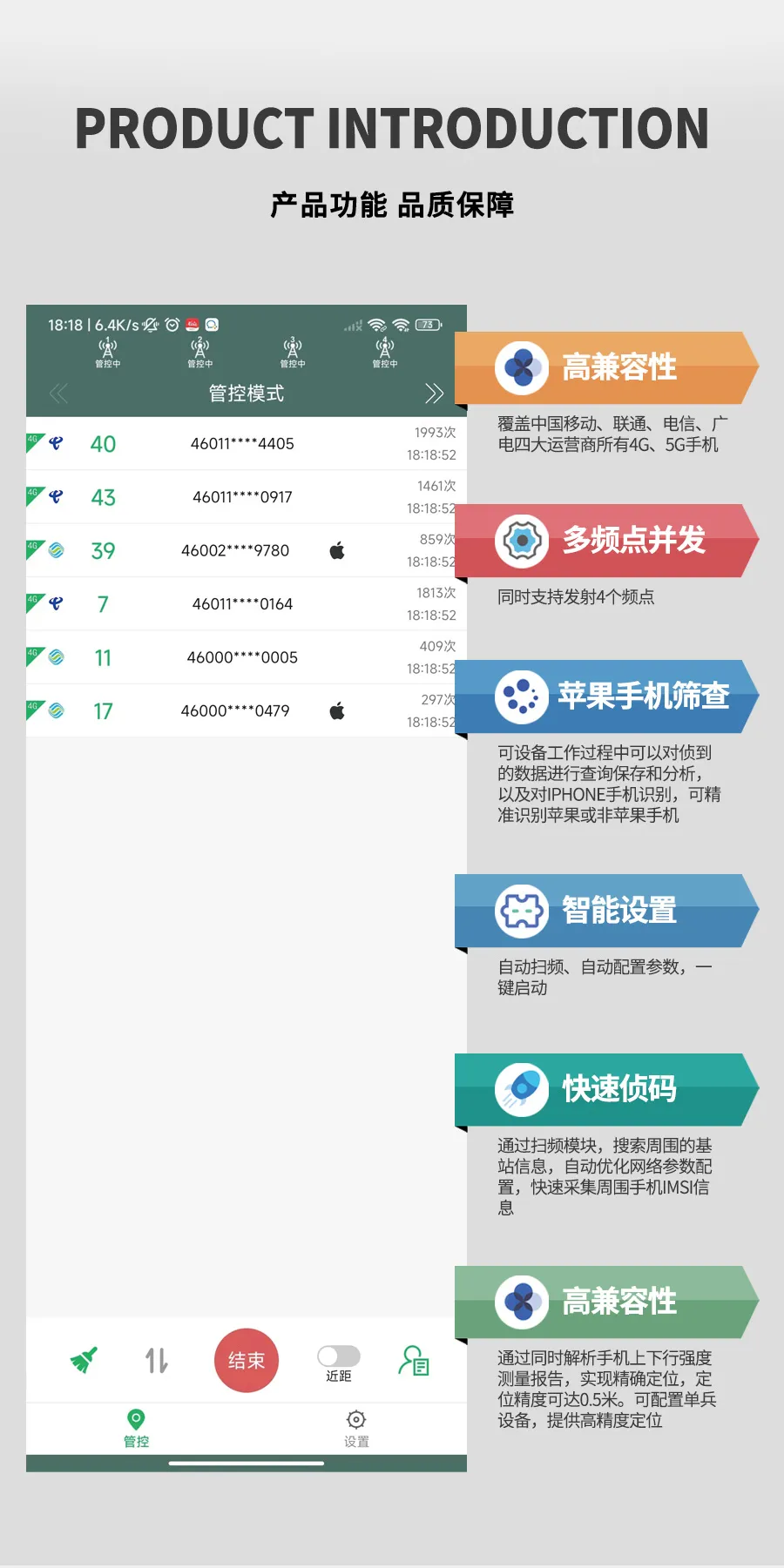Go to previous mode with left chevrons
Image resolution: width=784 pixels, height=1568 pixels.
[x=58, y=394]
